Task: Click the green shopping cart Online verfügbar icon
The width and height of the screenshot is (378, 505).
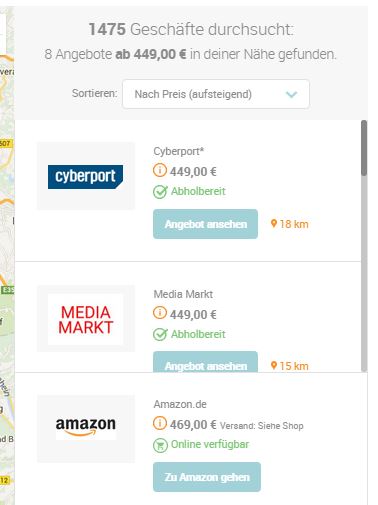Action: coord(160,445)
